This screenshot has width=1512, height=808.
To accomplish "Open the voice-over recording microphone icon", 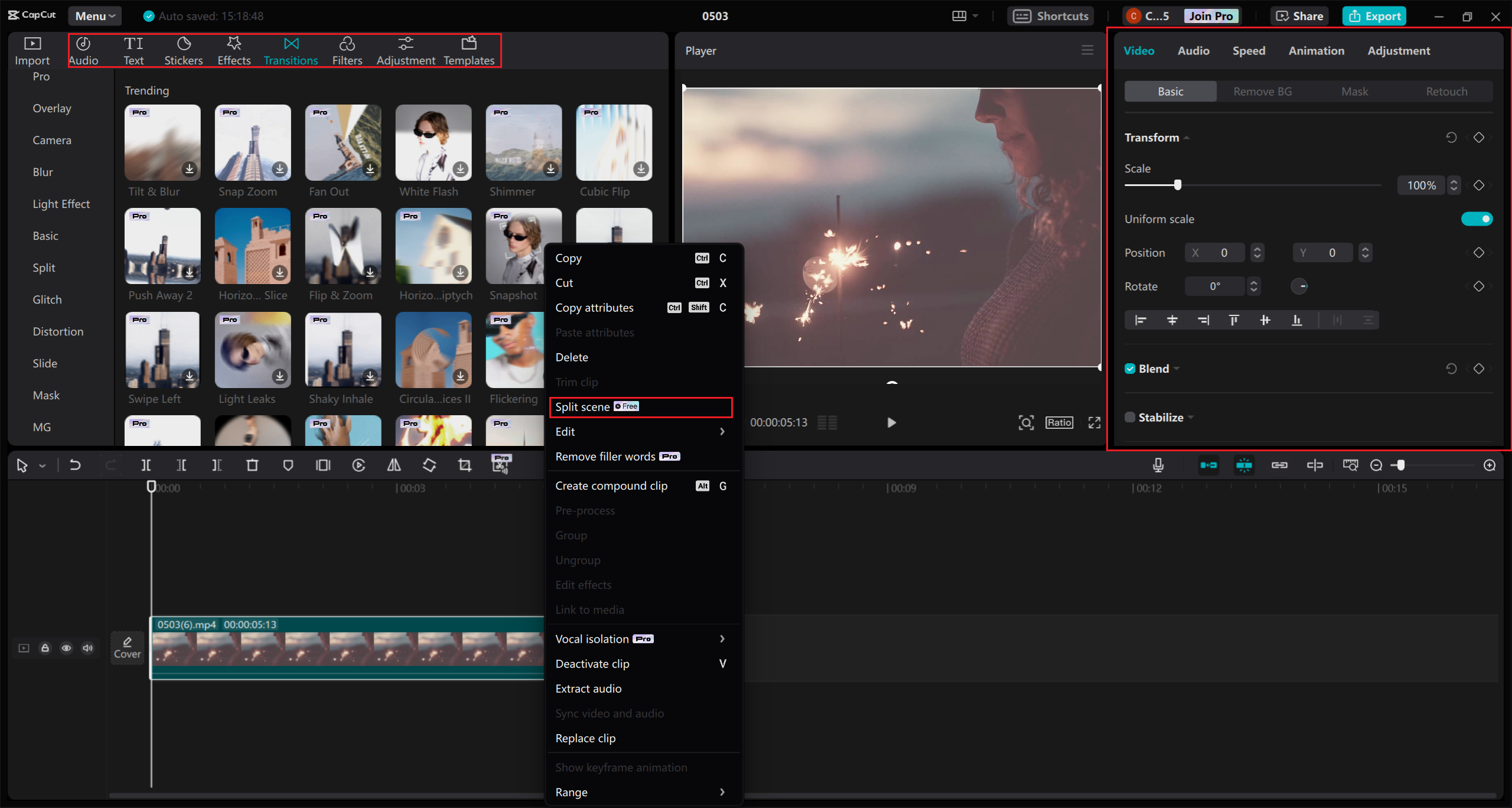I will click(x=1158, y=465).
